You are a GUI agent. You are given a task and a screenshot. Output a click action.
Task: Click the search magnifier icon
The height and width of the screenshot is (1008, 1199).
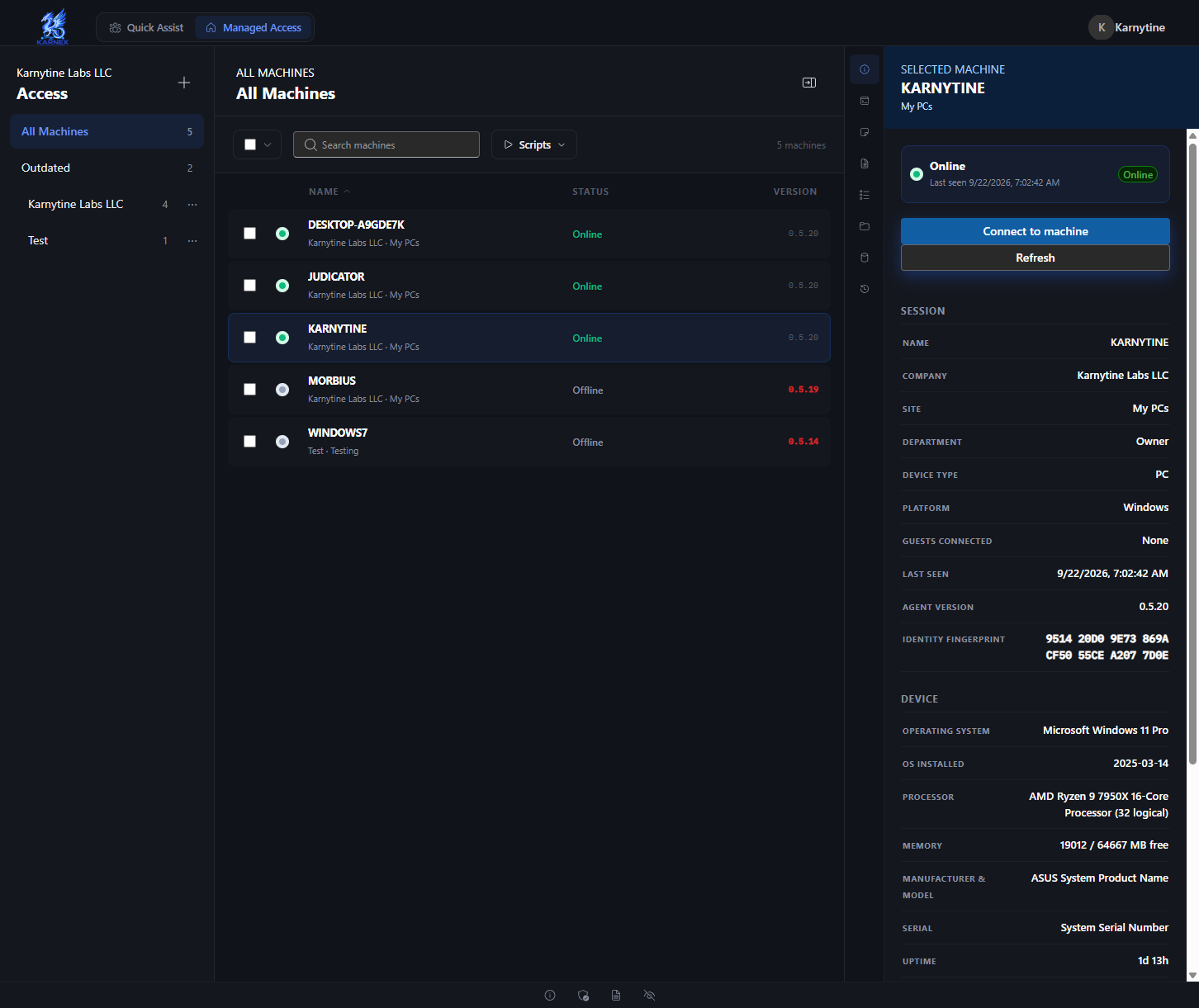(x=310, y=144)
